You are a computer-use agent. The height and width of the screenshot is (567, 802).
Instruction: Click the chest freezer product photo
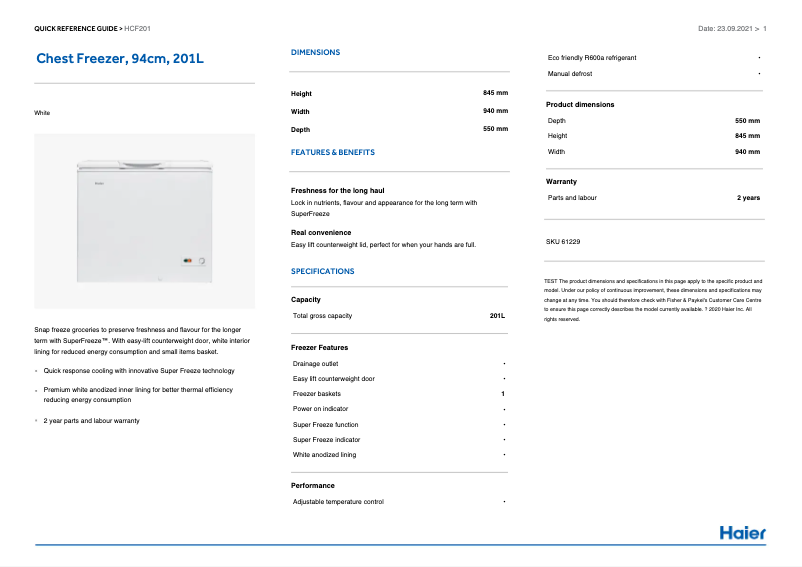(x=144, y=221)
